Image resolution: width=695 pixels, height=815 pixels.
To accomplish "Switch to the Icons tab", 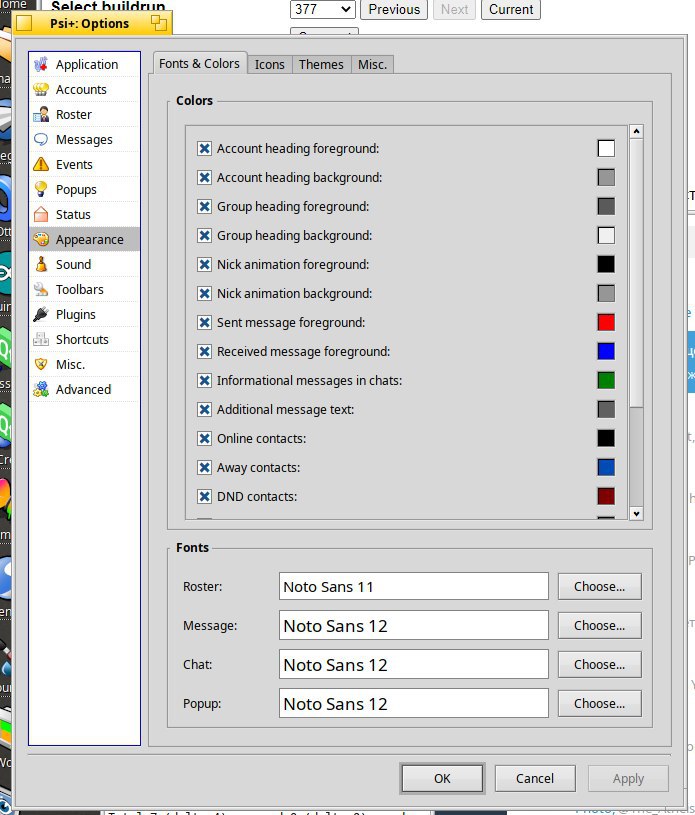I will click(x=269, y=64).
